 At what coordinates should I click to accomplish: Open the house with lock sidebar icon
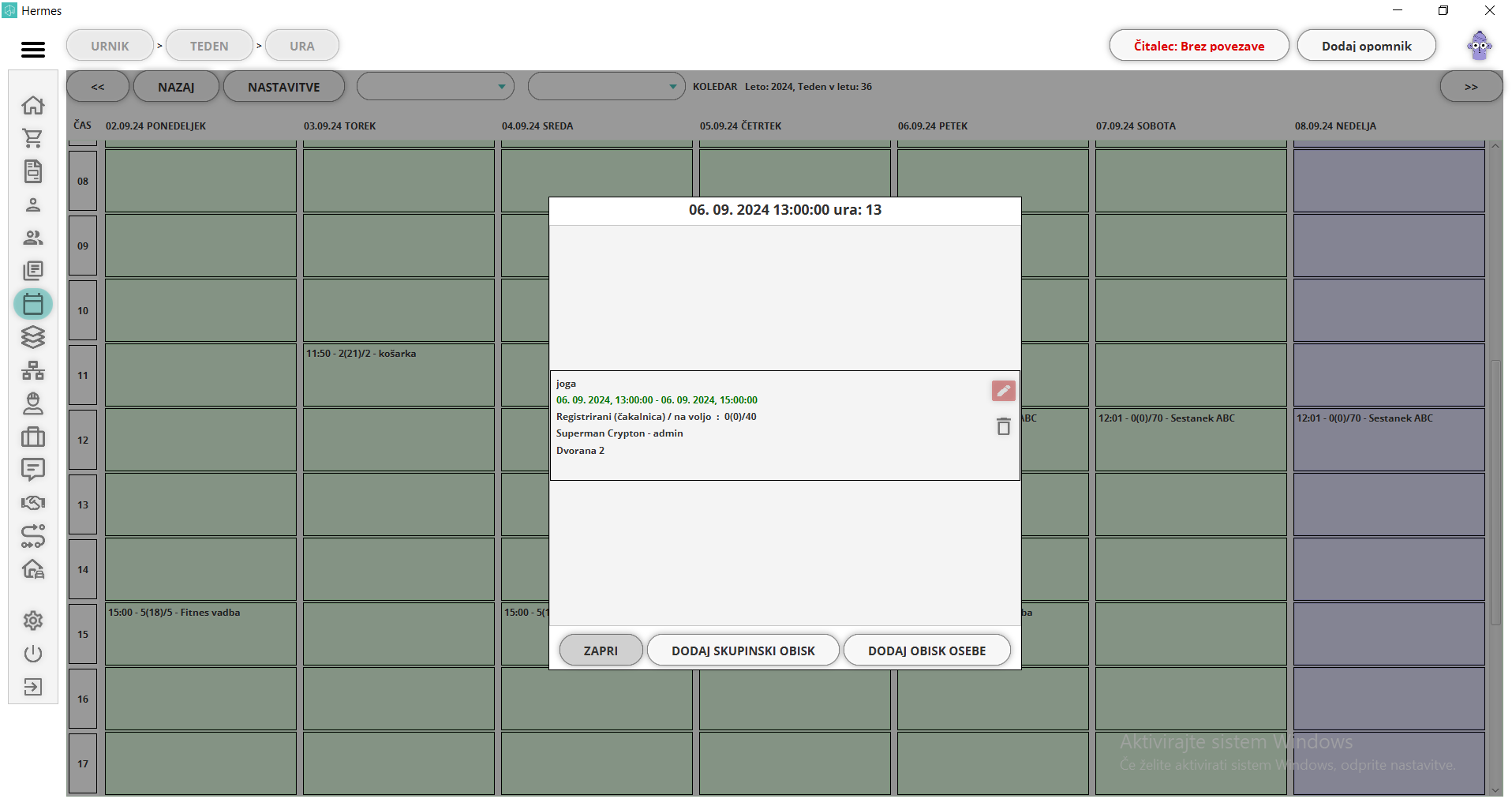coord(33,569)
